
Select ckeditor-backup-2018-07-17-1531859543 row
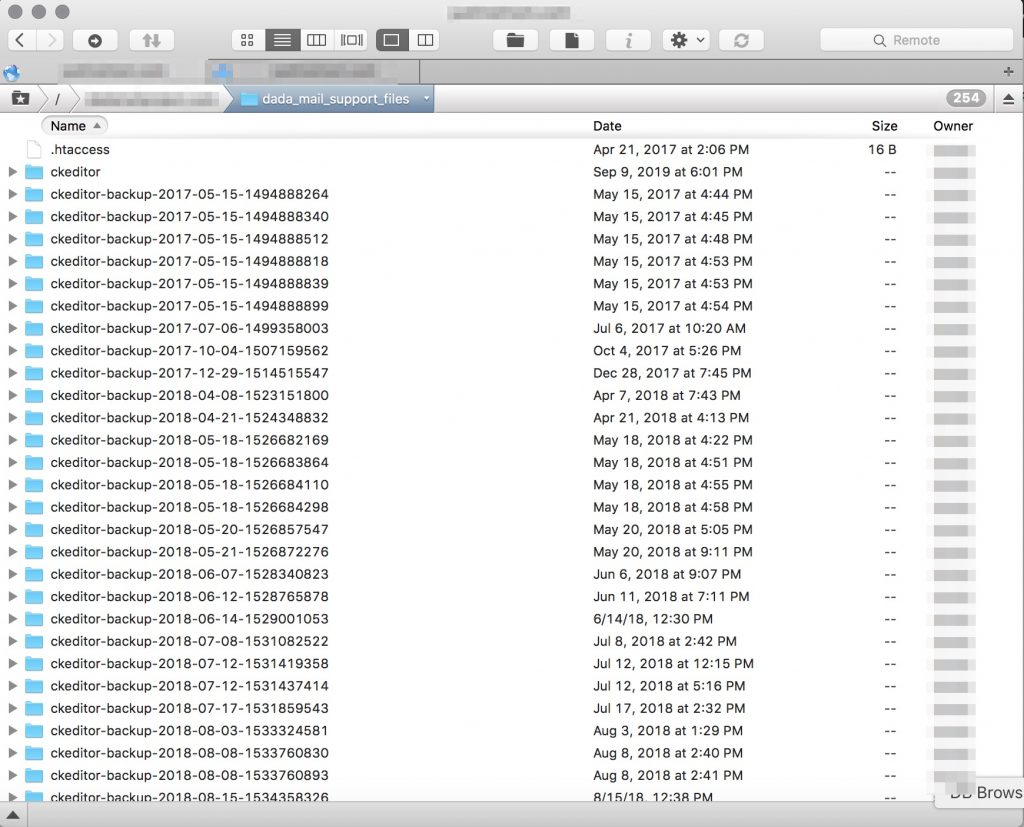(x=512, y=708)
